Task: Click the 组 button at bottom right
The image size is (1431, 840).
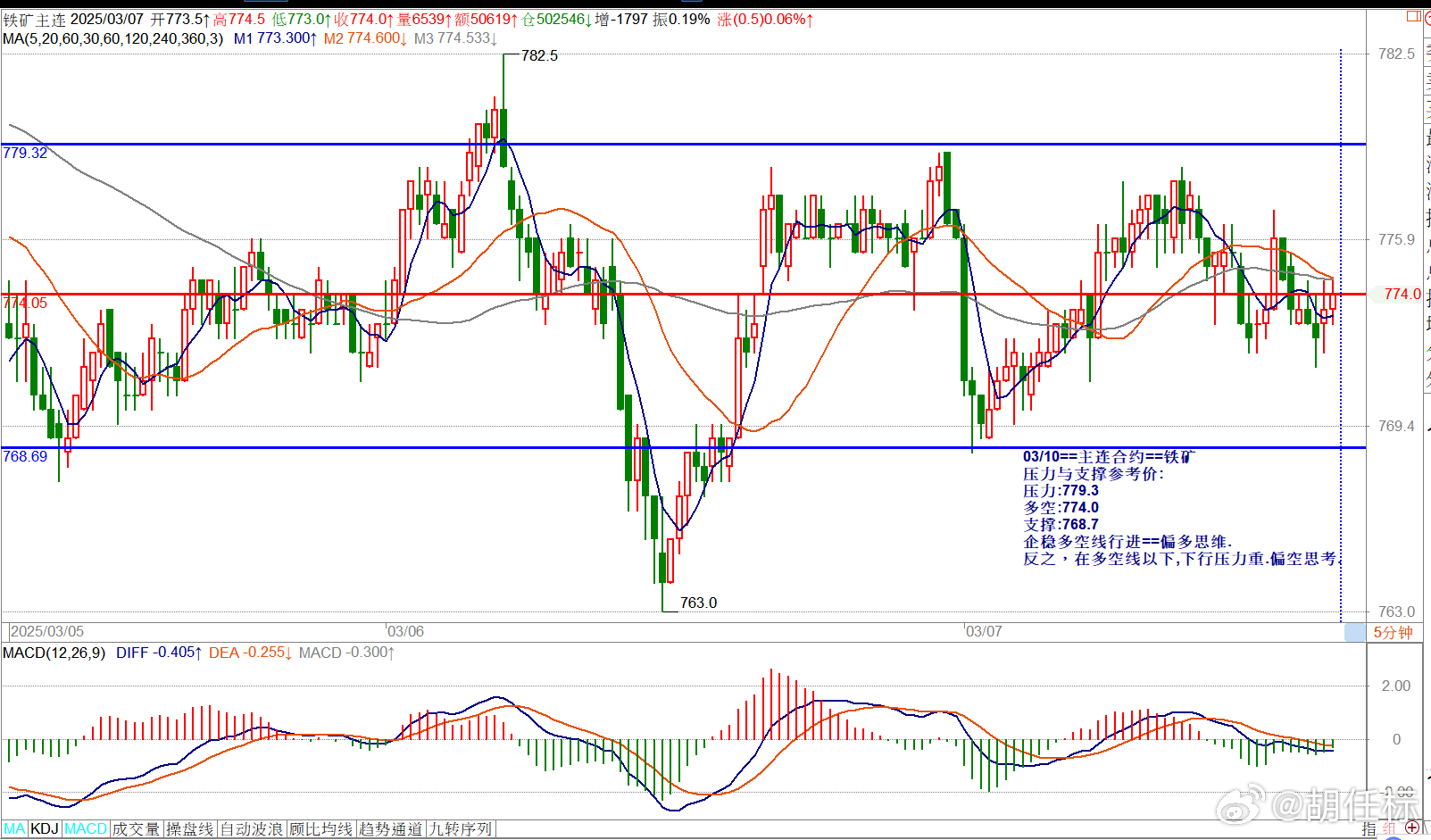Action: click(x=1389, y=830)
